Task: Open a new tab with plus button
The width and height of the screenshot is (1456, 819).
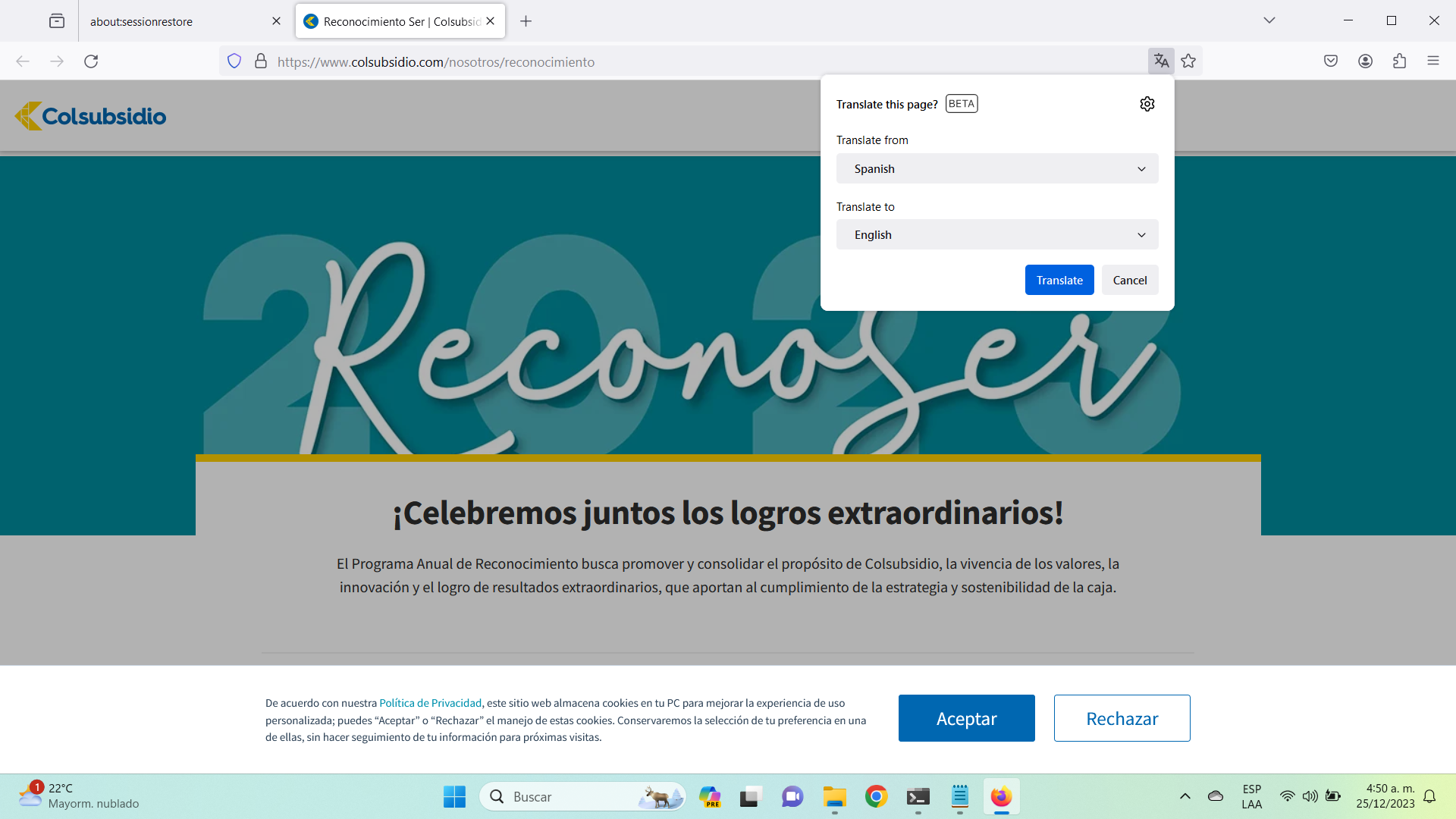Action: pos(526,21)
